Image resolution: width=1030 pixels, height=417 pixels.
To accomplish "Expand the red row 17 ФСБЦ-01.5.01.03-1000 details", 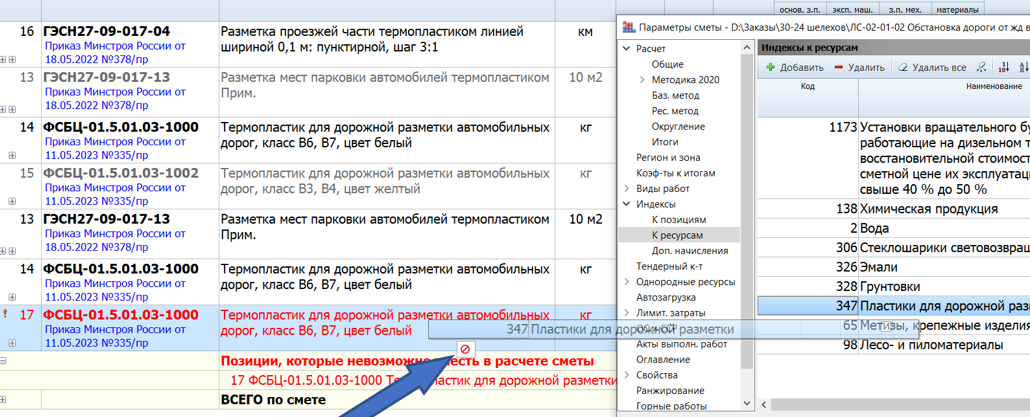I will click(x=12, y=343).
